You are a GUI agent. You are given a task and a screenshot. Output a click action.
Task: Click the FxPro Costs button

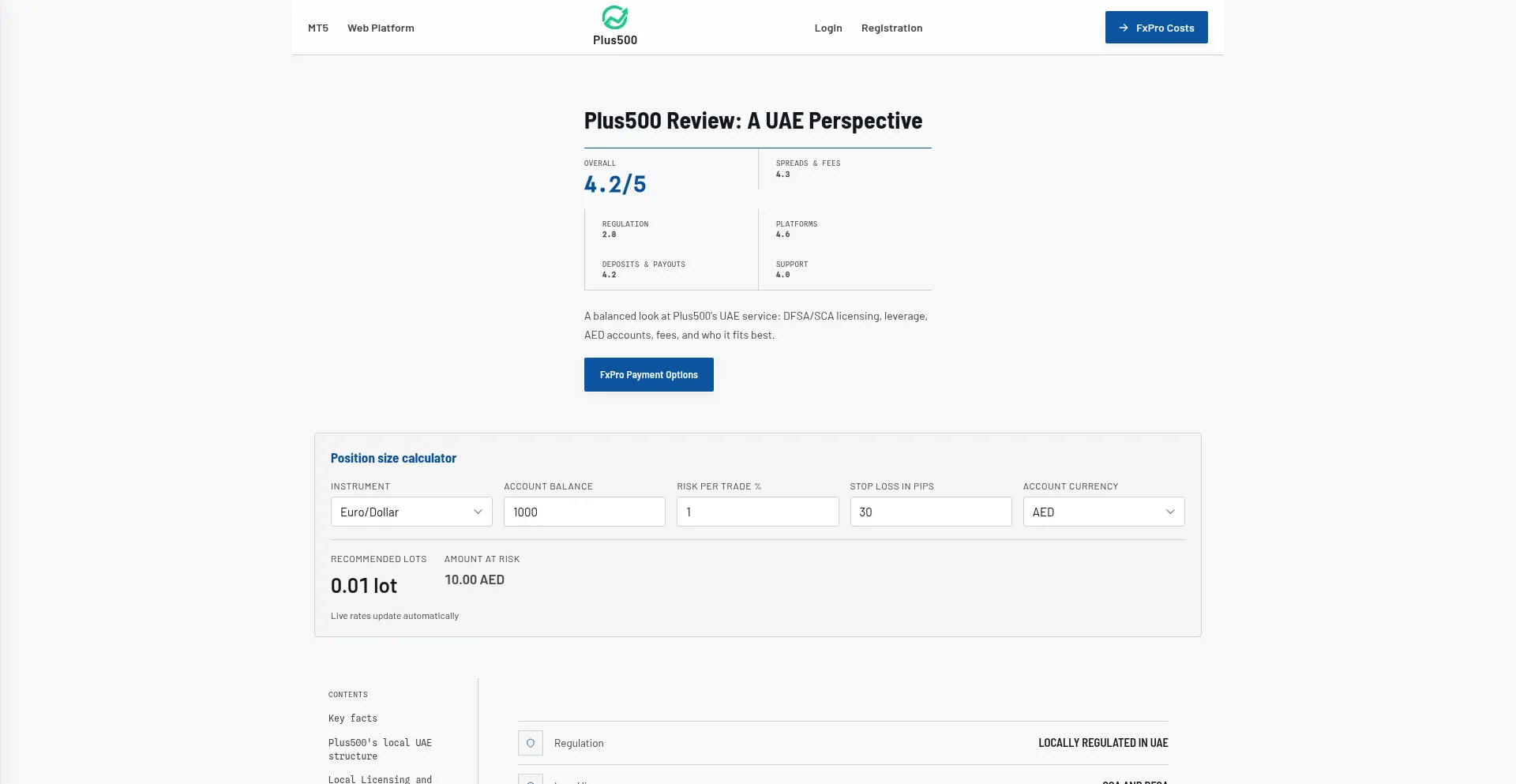(x=1156, y=28)
